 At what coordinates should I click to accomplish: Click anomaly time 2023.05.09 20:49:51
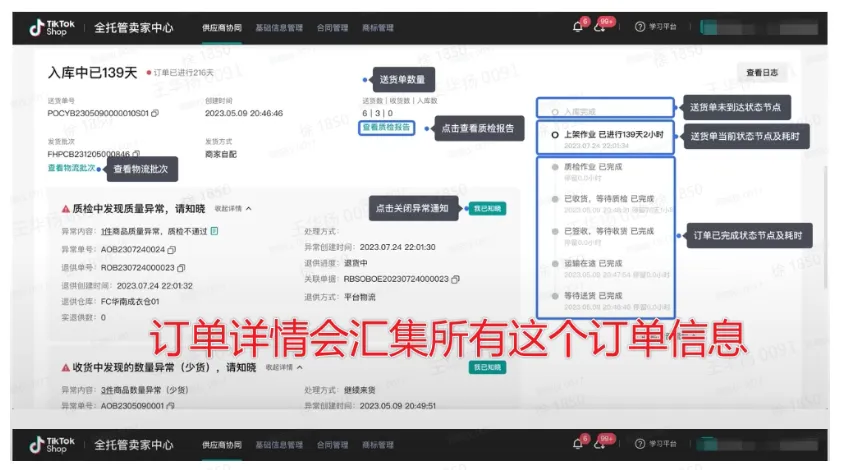397,406
